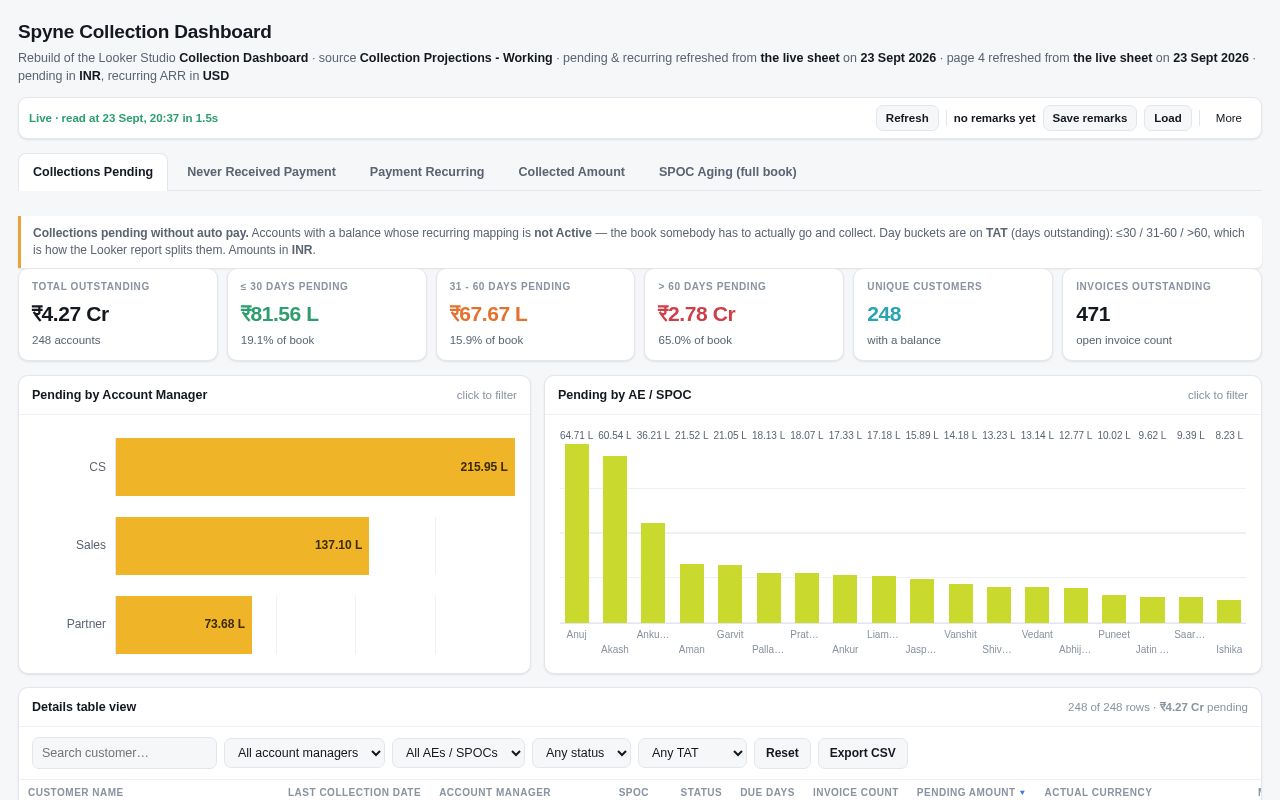The image size is (1280, 800).
Task: Sort by Invoice Count column header
Action: pyautogui.click(x=856, y=792)
